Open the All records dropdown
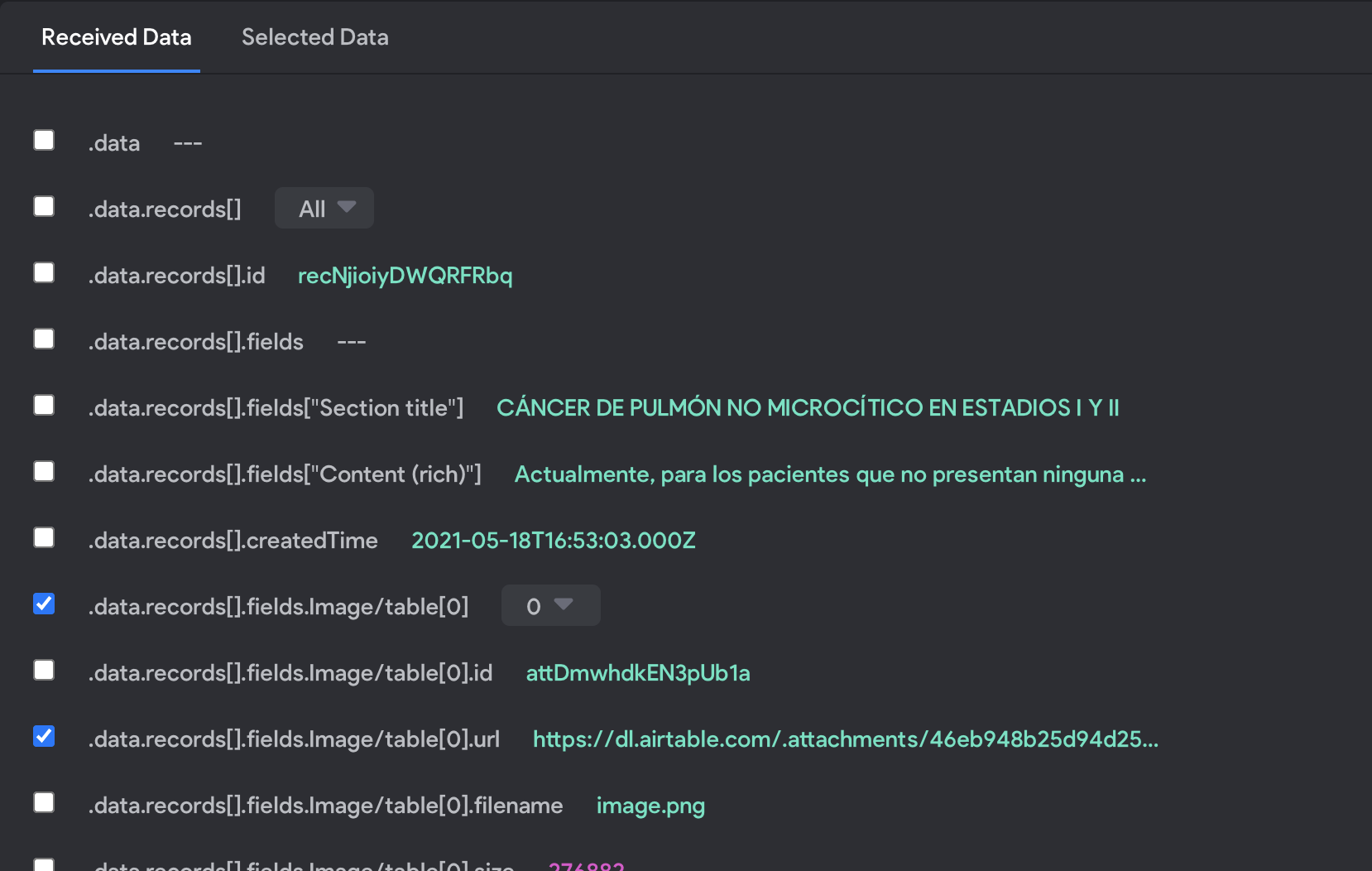1372x871 pixels. pyautogui.click(x=324, y=208)
